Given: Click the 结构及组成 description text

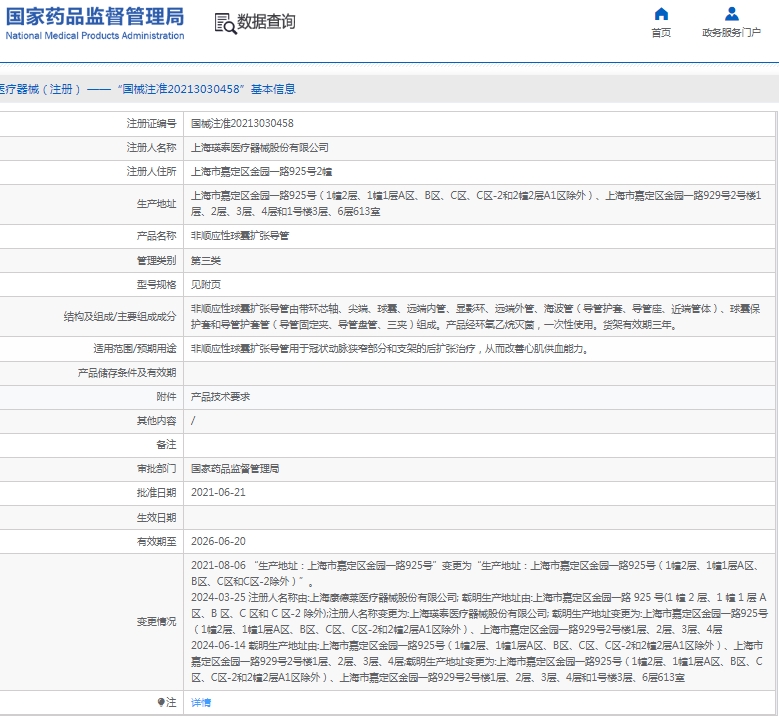Looking at the screenshot, I should [x=475, y=317].
